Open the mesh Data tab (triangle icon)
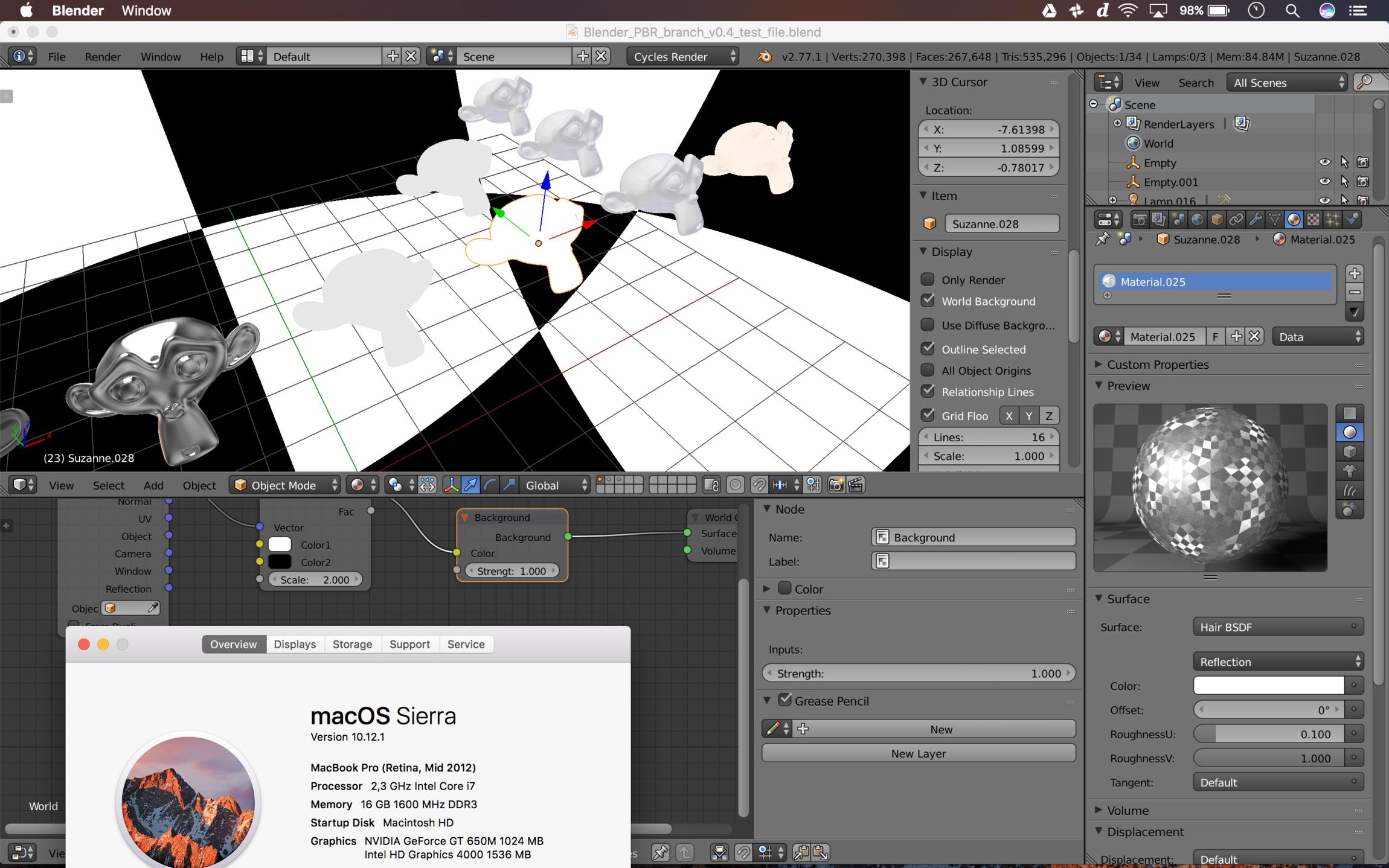Image resolution: width=1389 pixels, height=868 pixels. coord(1274,219)
